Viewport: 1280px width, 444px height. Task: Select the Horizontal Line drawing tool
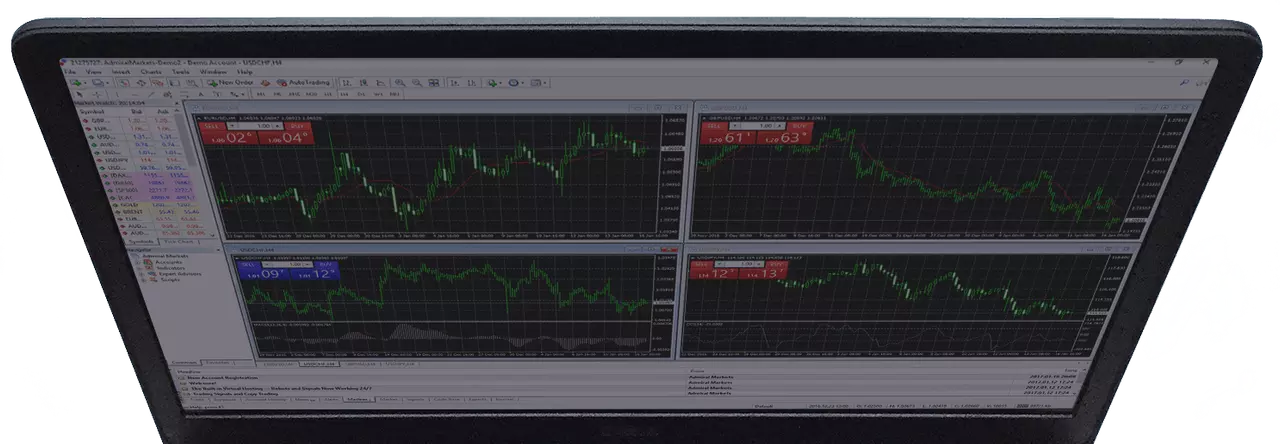click(x=134, y=94)
